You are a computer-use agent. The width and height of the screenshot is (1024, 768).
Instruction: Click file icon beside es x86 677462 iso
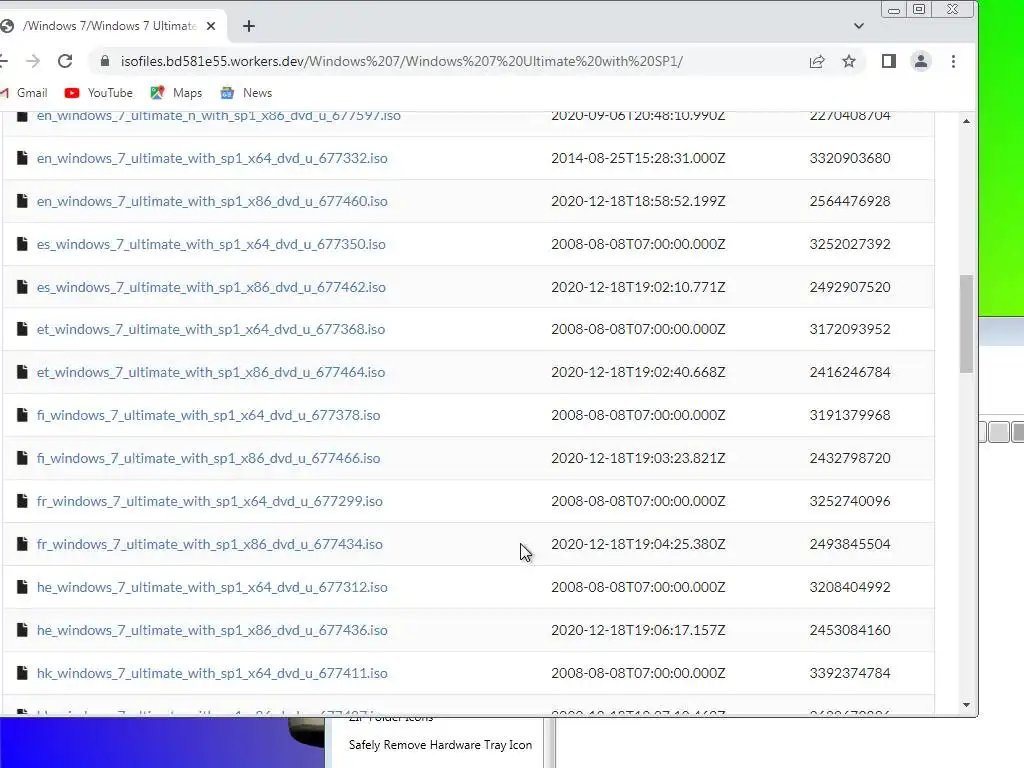tap(22, 287)
